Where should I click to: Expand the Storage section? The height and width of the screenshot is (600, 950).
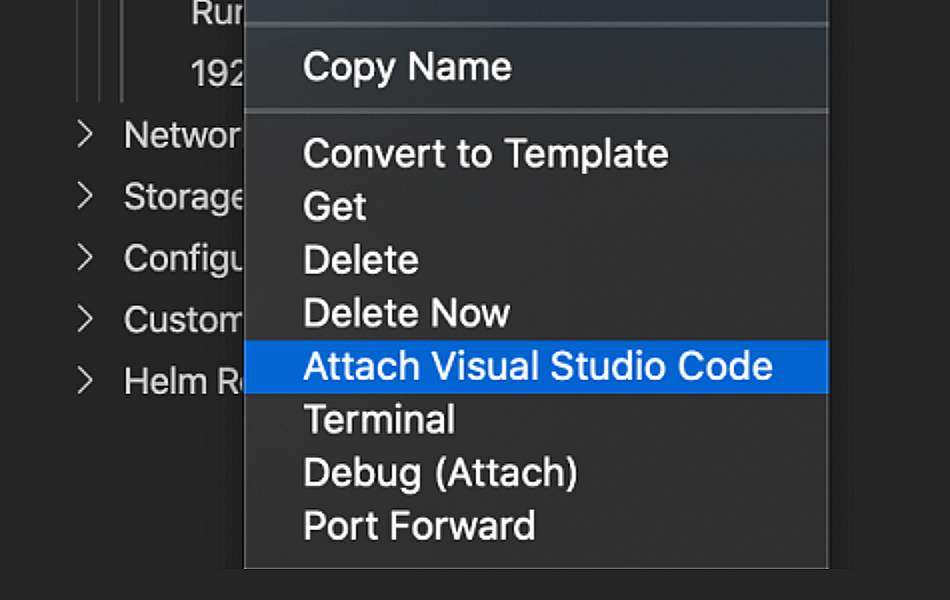(x=85, y=196)
